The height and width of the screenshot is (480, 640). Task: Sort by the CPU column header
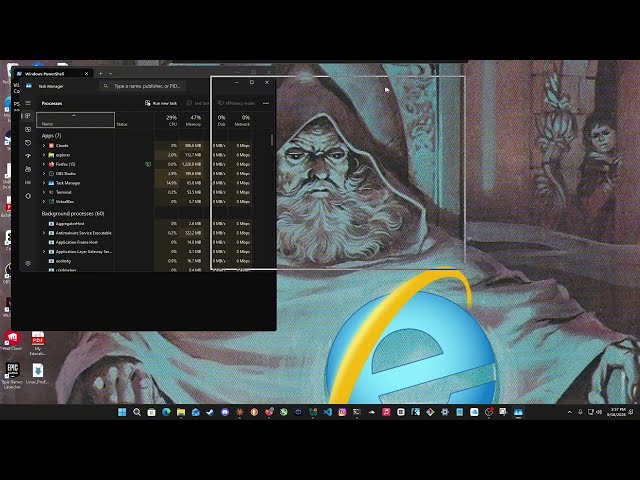tap(167, 120)
